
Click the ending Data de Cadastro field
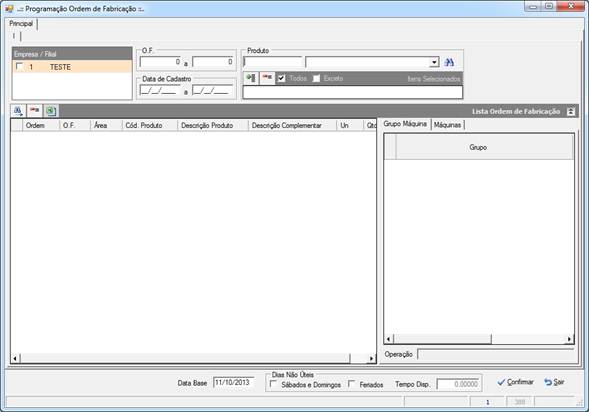pos(213,91)
